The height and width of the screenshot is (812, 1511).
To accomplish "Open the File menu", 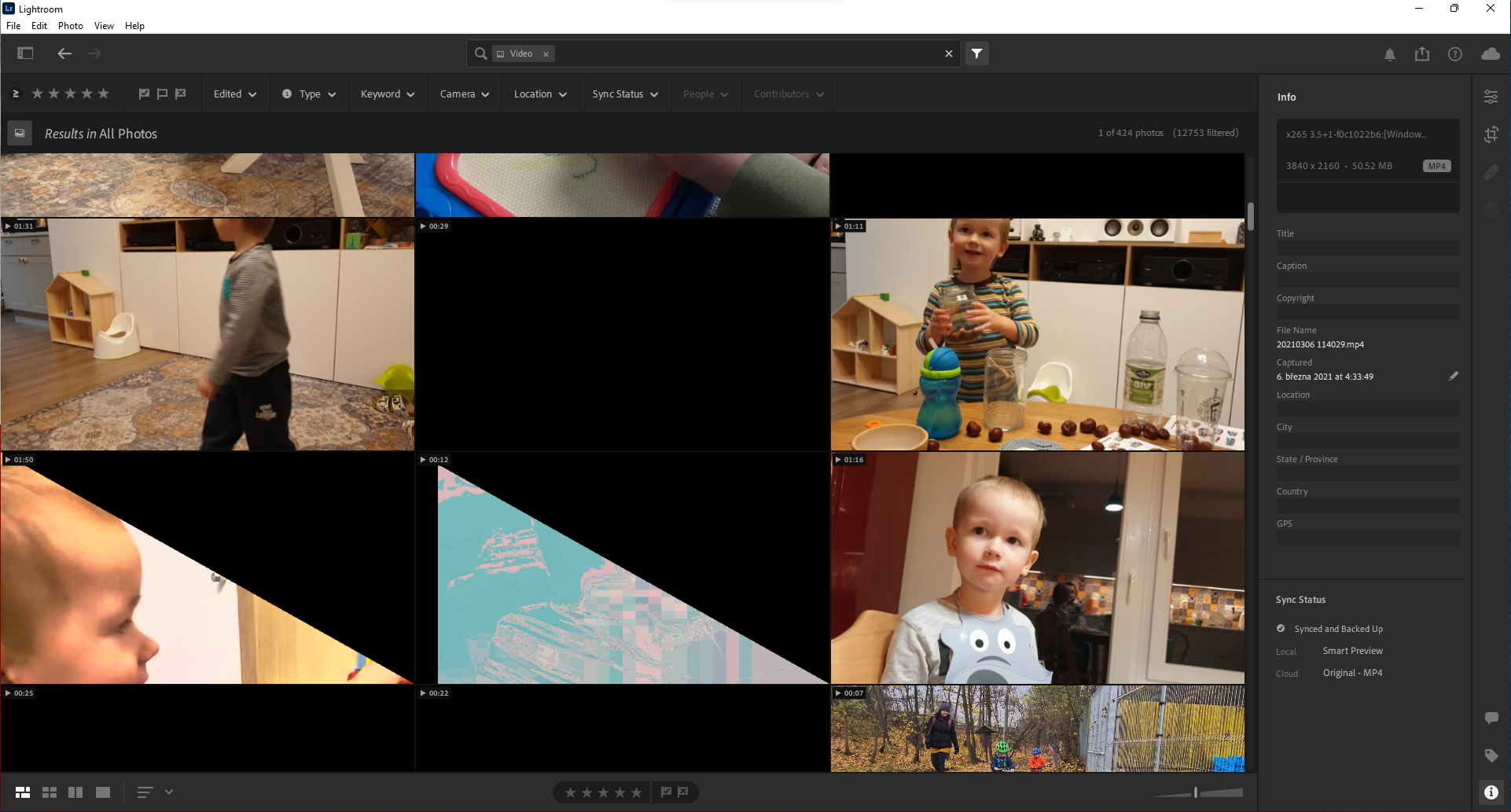I will point(13,25).
